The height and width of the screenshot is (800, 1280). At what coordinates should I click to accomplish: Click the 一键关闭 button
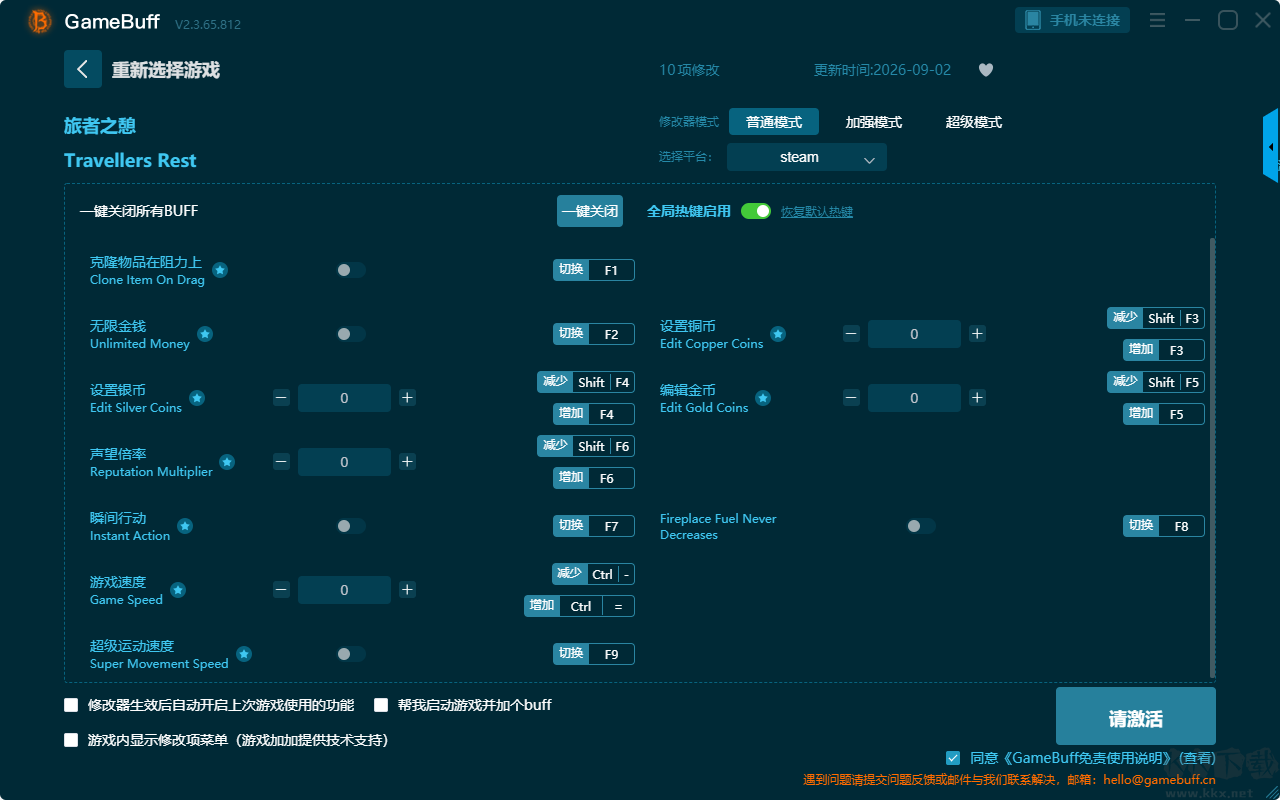pos(590,211)
